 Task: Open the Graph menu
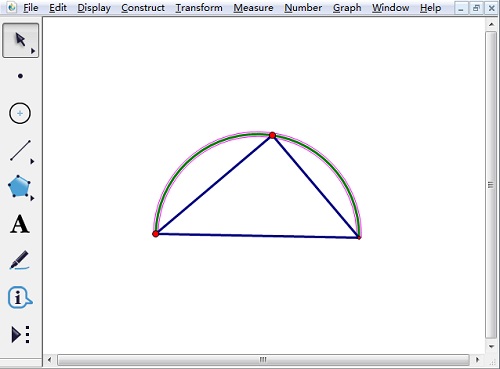(347, 8)
